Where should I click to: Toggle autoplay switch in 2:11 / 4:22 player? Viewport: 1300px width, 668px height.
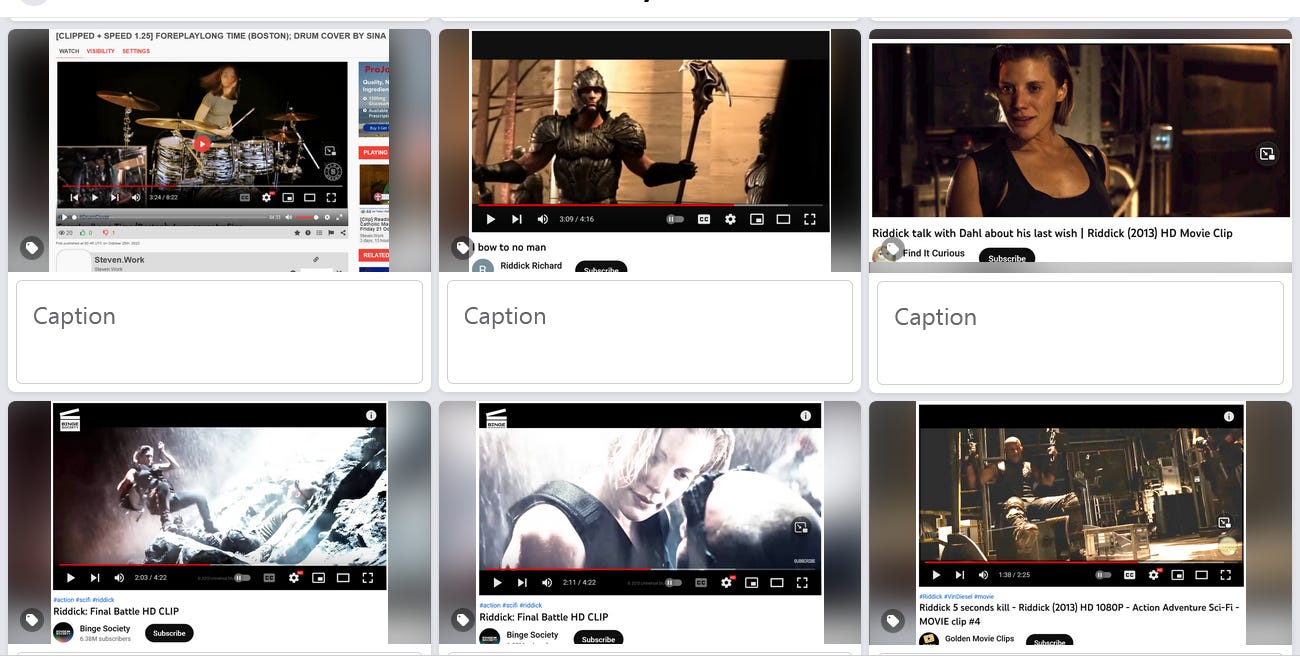coord(673,582)
